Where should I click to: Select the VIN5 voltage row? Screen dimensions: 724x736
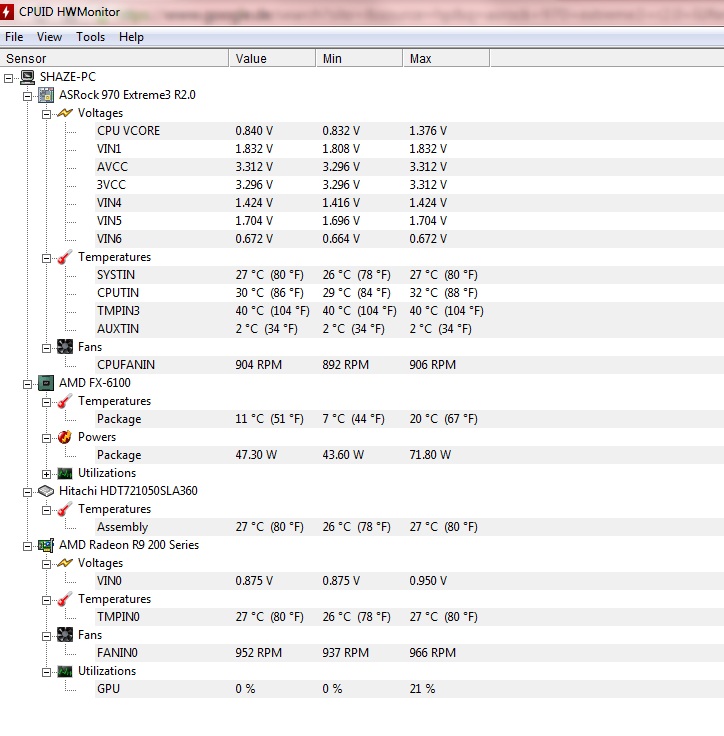(x=409, y=221)
